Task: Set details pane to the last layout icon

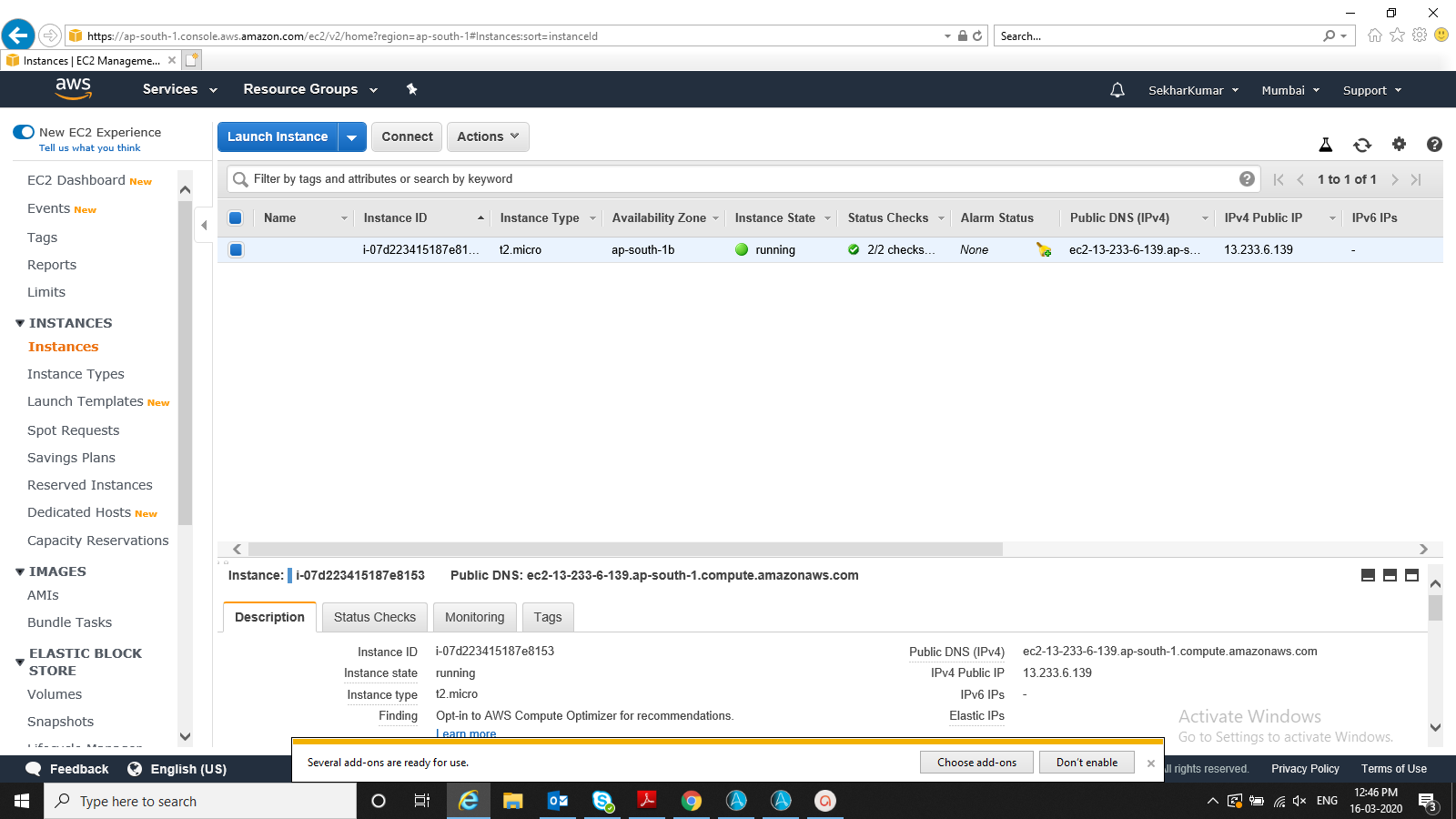Action: (x=1411, y=575)
